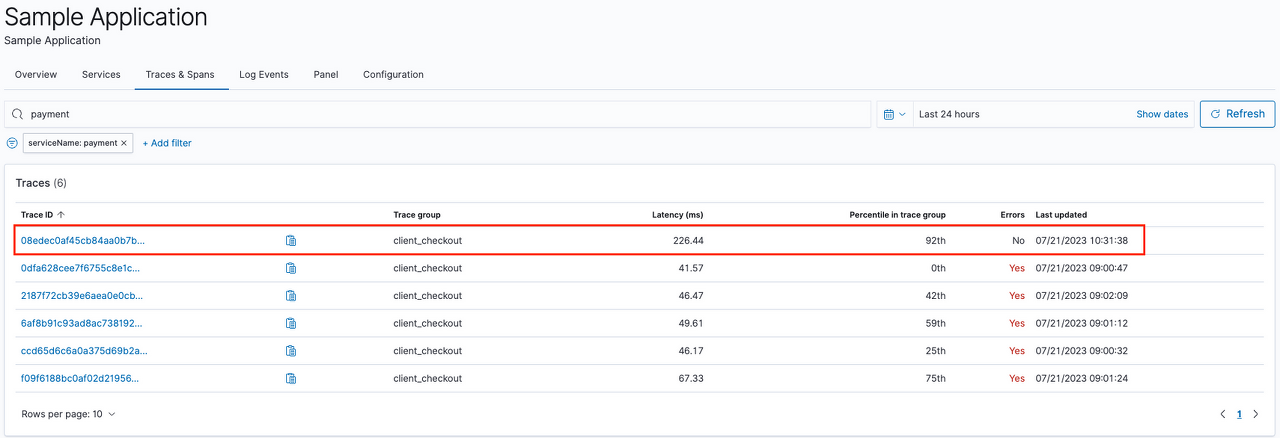
Task: Click the 59th percentile cell
Action: point(935,323)
